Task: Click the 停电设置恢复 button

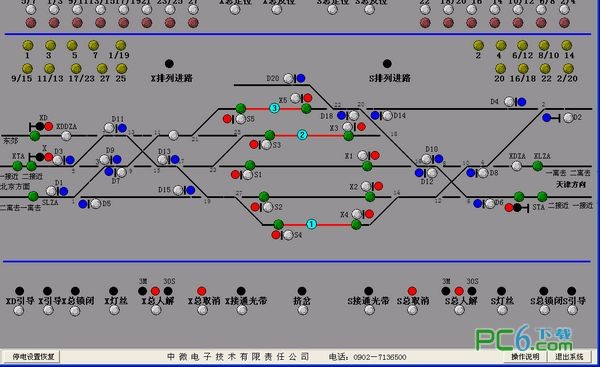Action: tap(32, 357)
